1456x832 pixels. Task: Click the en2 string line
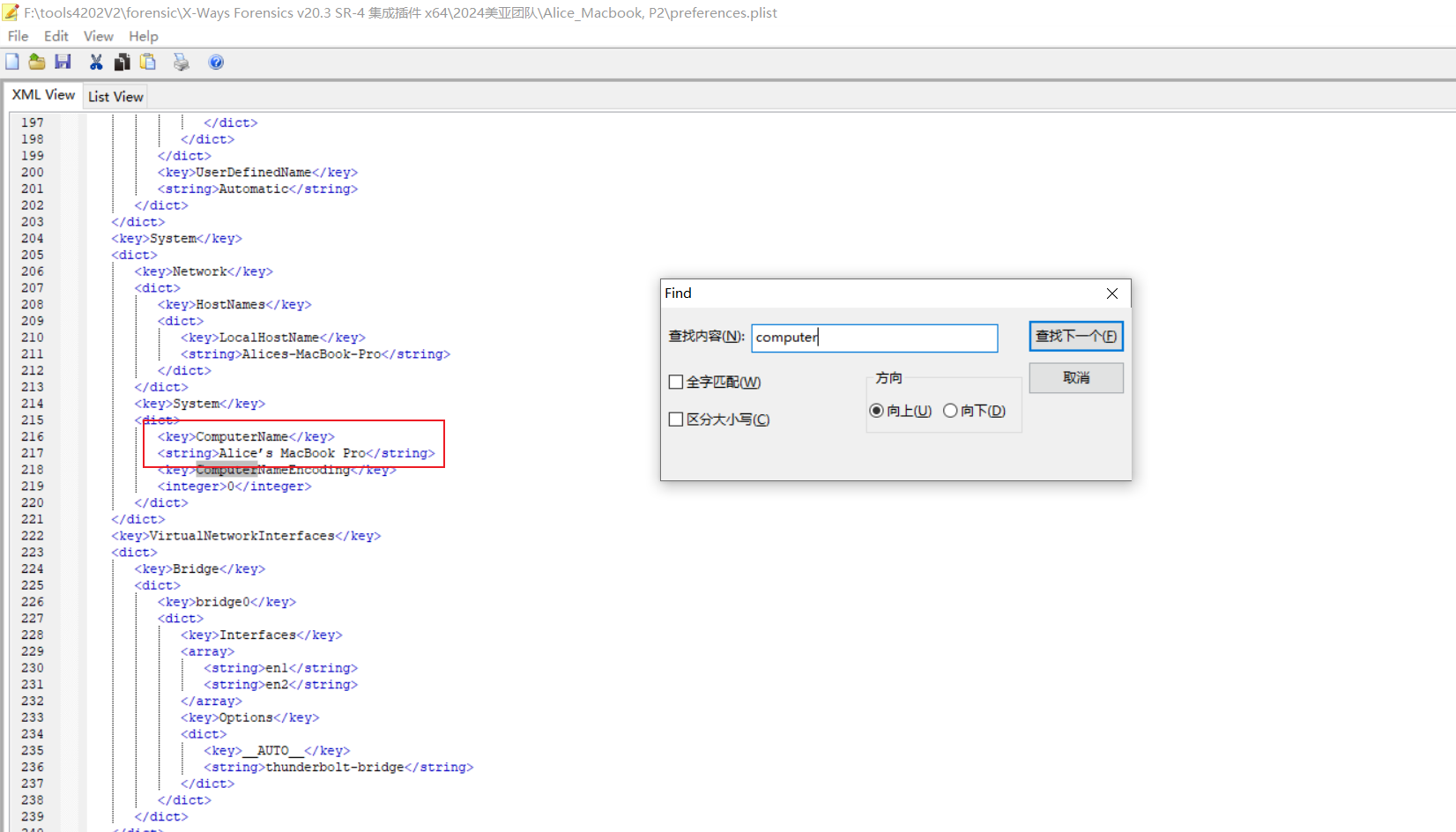[281, 685]
